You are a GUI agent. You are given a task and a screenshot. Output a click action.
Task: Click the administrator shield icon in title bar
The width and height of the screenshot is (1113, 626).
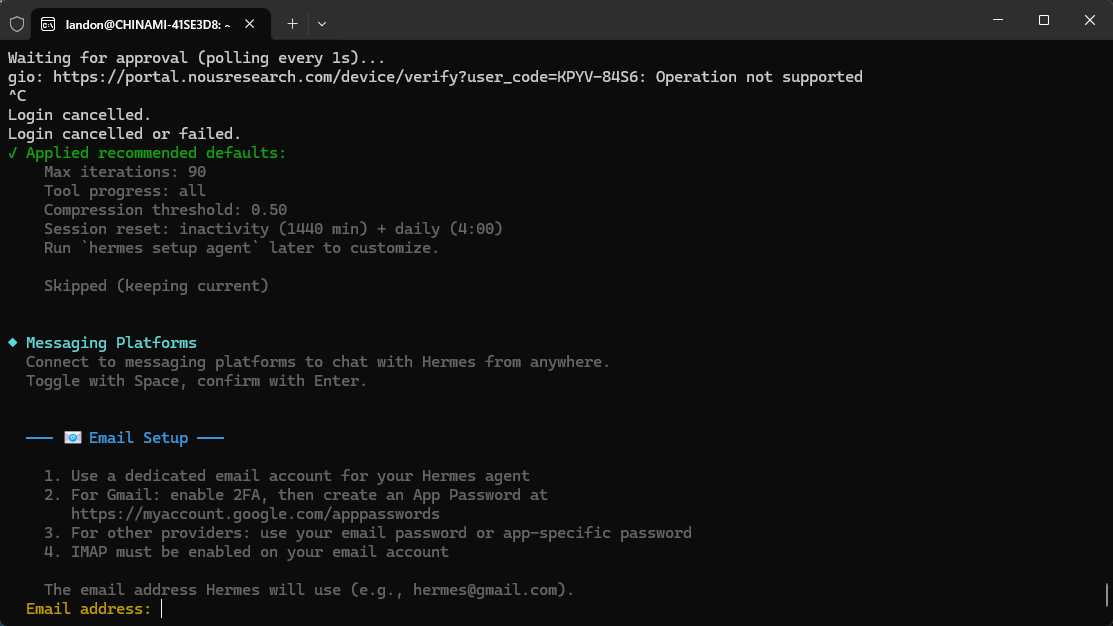[x=17, y=22]
